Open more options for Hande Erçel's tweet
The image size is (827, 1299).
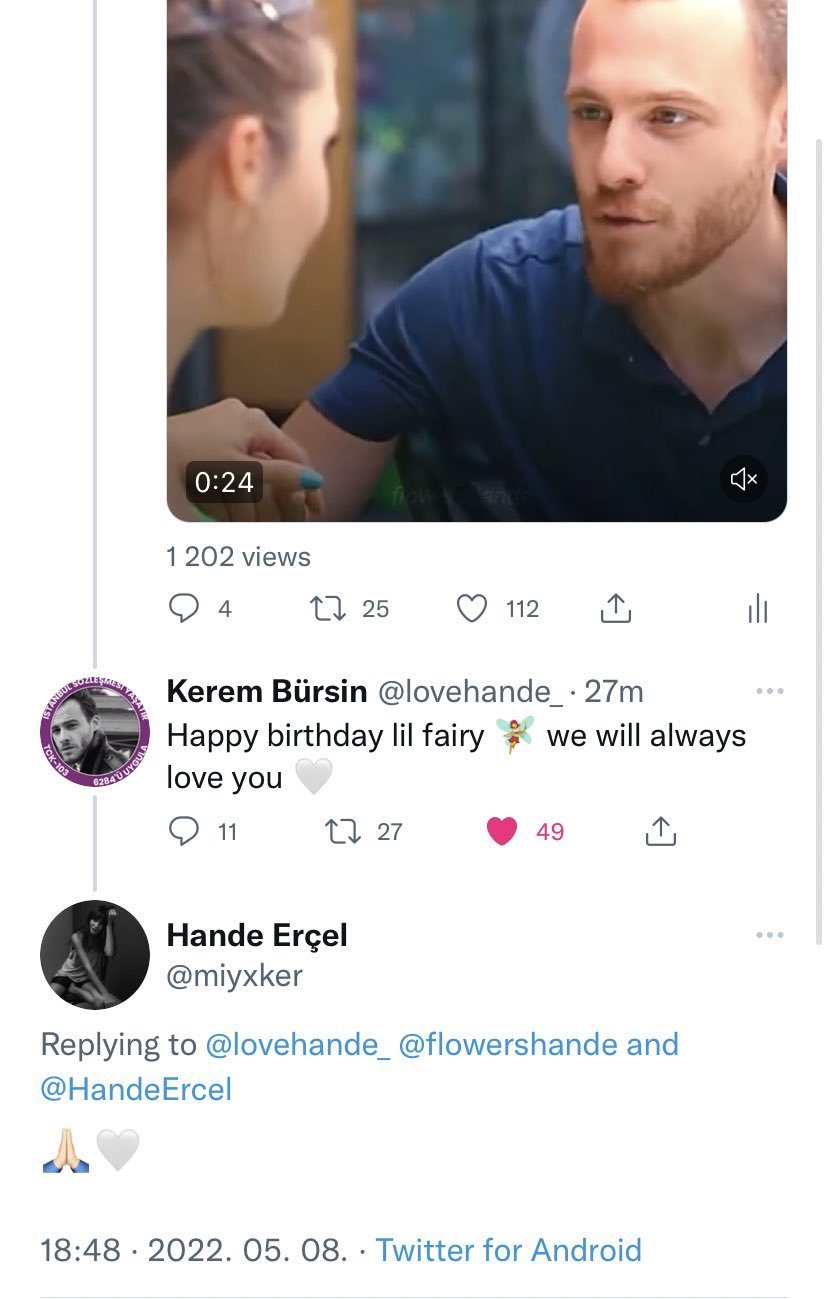769,935
